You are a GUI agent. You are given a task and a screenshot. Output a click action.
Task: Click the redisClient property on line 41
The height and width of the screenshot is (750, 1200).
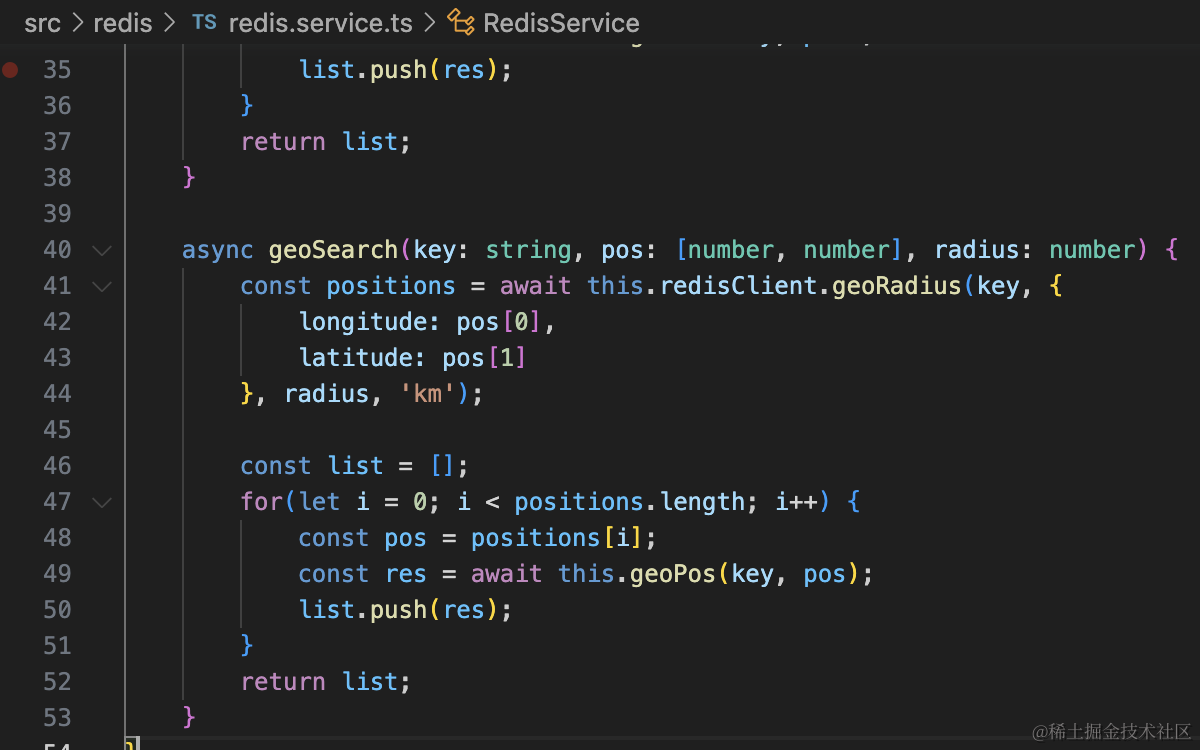(746, 286)
